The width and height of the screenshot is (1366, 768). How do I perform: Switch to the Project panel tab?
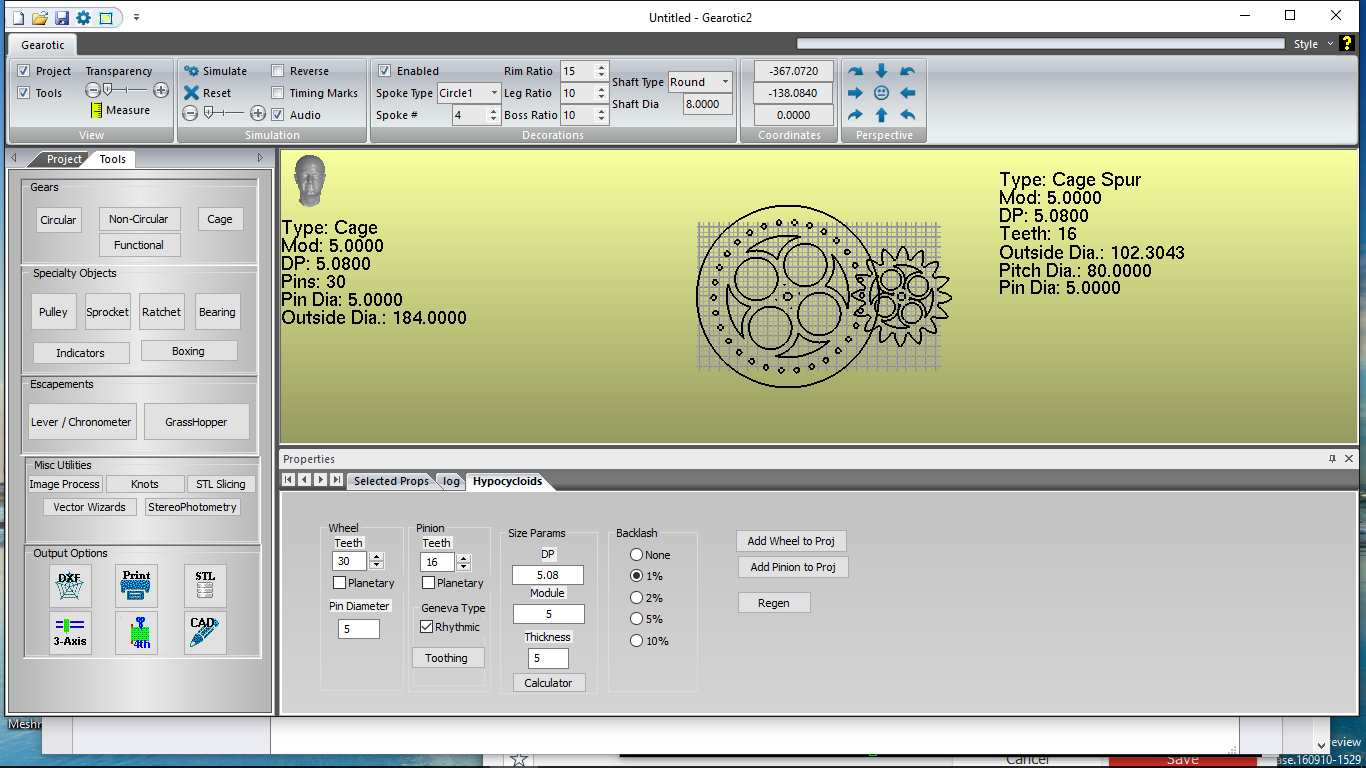[x=64, y=159]
